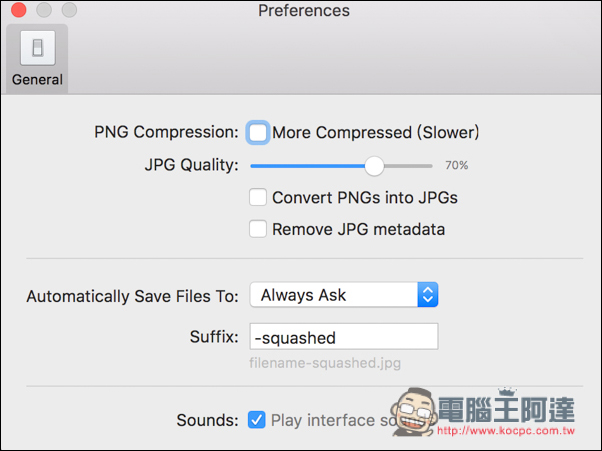This screenshot has height=451, width=602.
Task: Enable Remove JPG metadata option
Action: (x=258, y=229)
